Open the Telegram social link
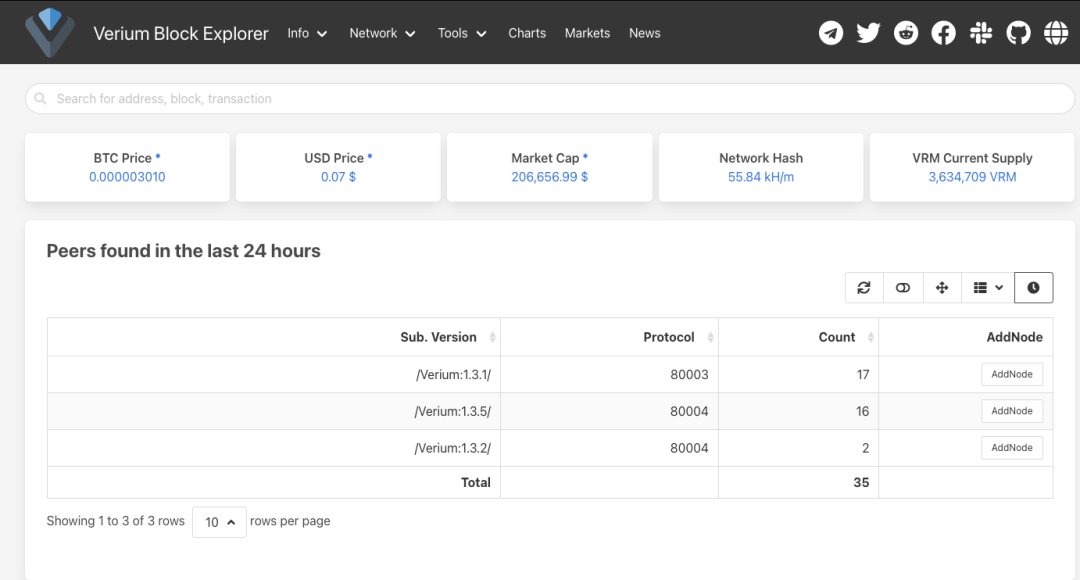This screenshot has height=580, width=1080. point(831,32)
